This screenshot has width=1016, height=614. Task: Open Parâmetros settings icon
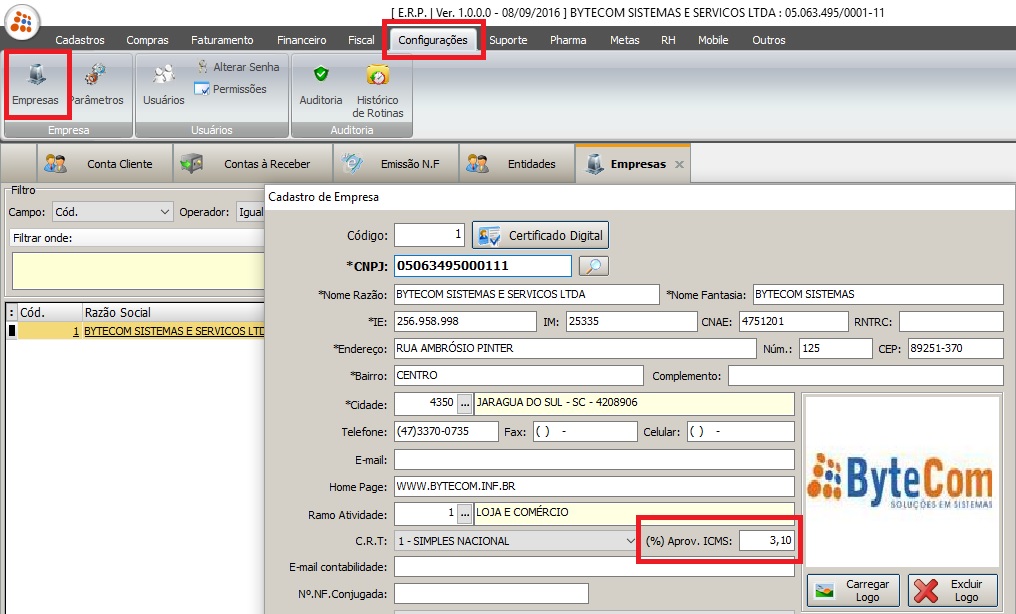pyautogui.click(x=97, y=85)
